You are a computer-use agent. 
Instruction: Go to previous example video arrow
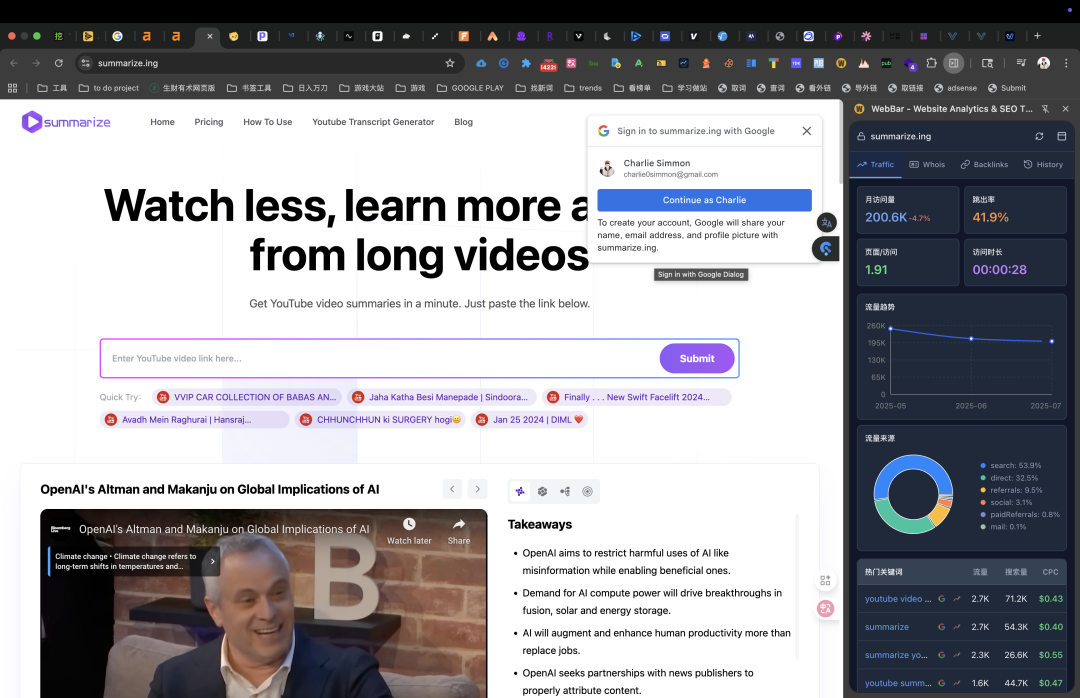click(452, 489)
